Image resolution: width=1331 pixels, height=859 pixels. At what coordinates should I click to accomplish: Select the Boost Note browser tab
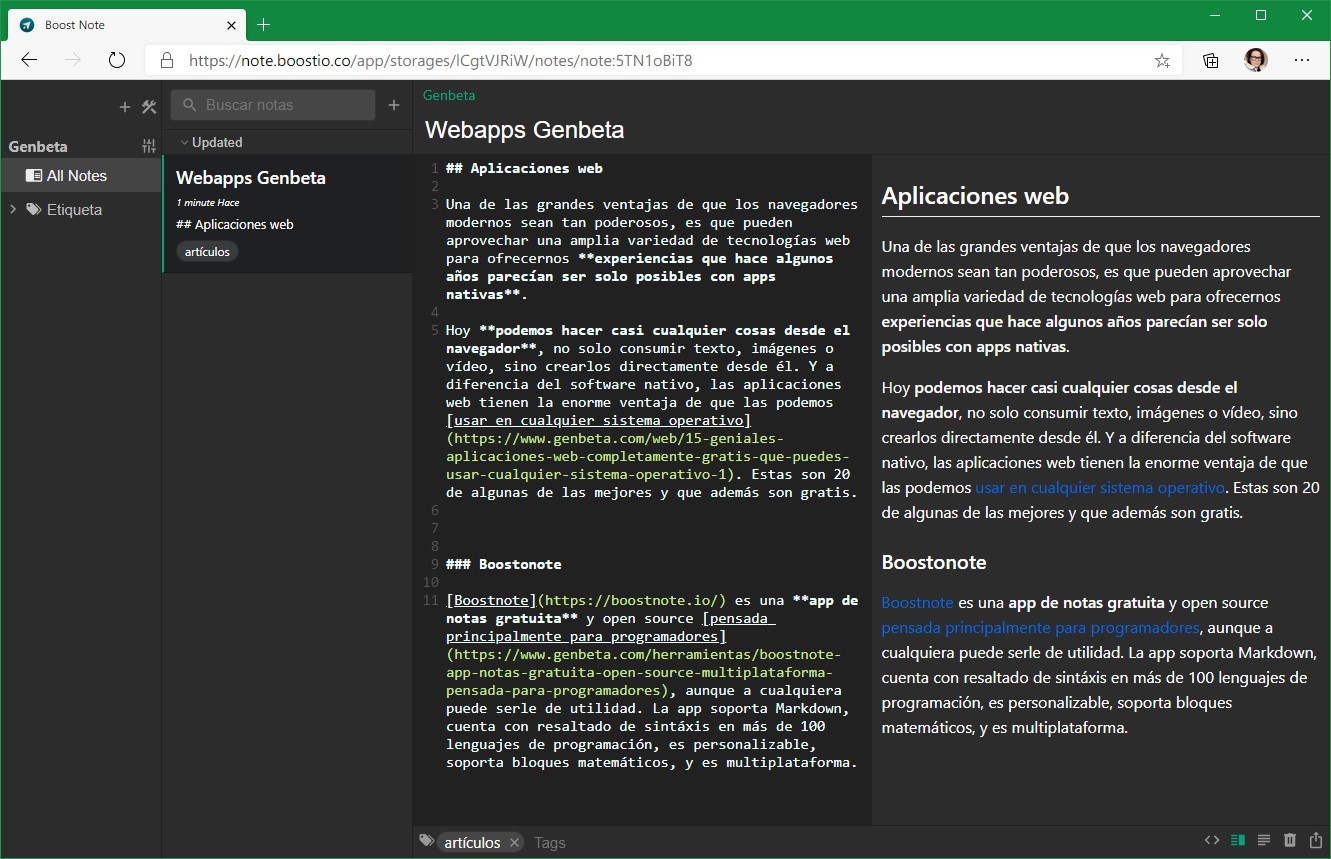pos(120,25)
